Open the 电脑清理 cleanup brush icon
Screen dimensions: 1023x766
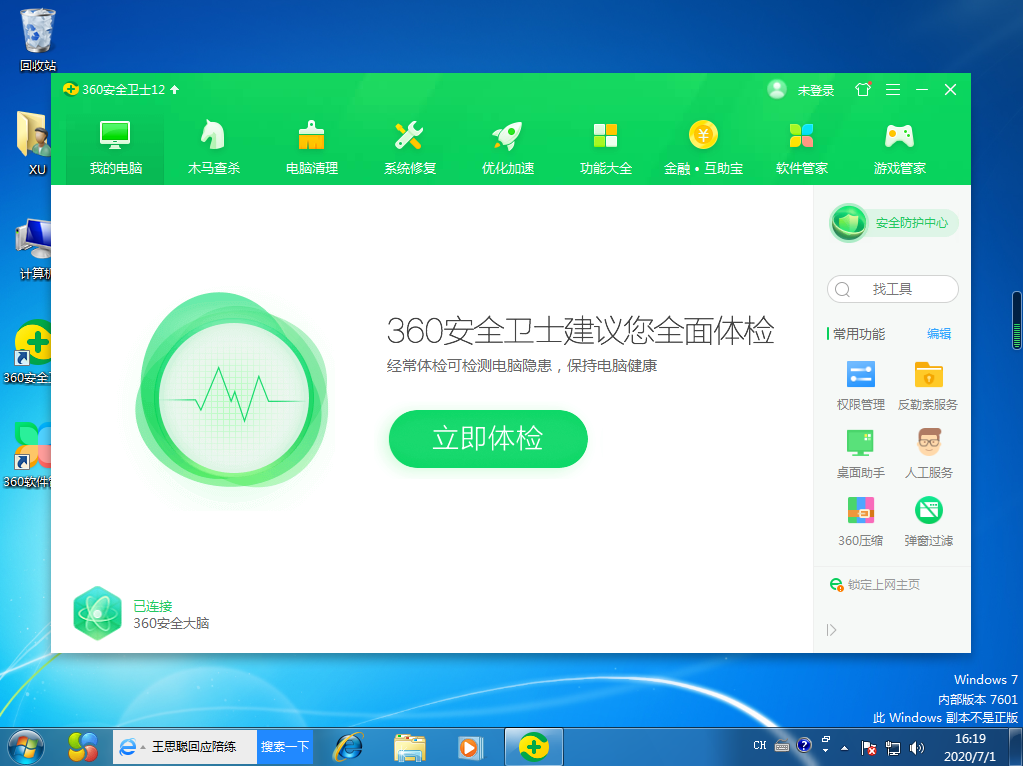point(312,136)
